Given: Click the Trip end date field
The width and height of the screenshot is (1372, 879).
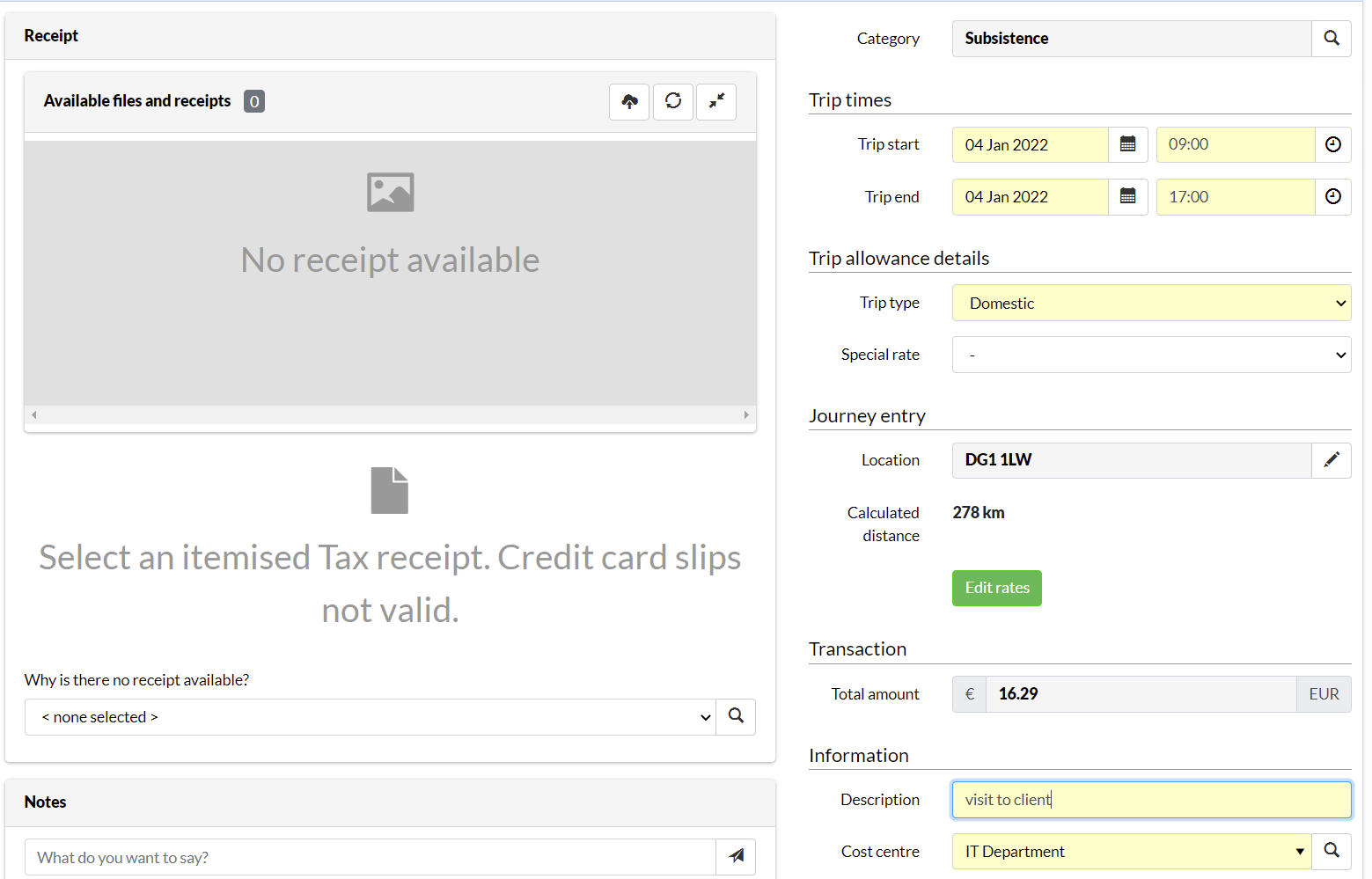Looking at the screenshot, I should 1030,197.
